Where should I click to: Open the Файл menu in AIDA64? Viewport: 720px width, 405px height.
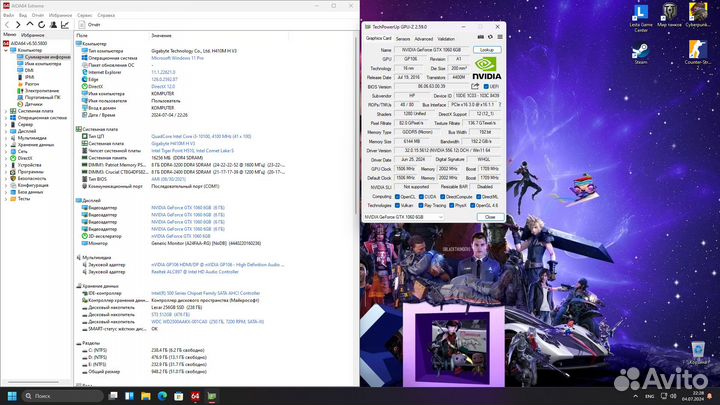(x=8, y=15)
